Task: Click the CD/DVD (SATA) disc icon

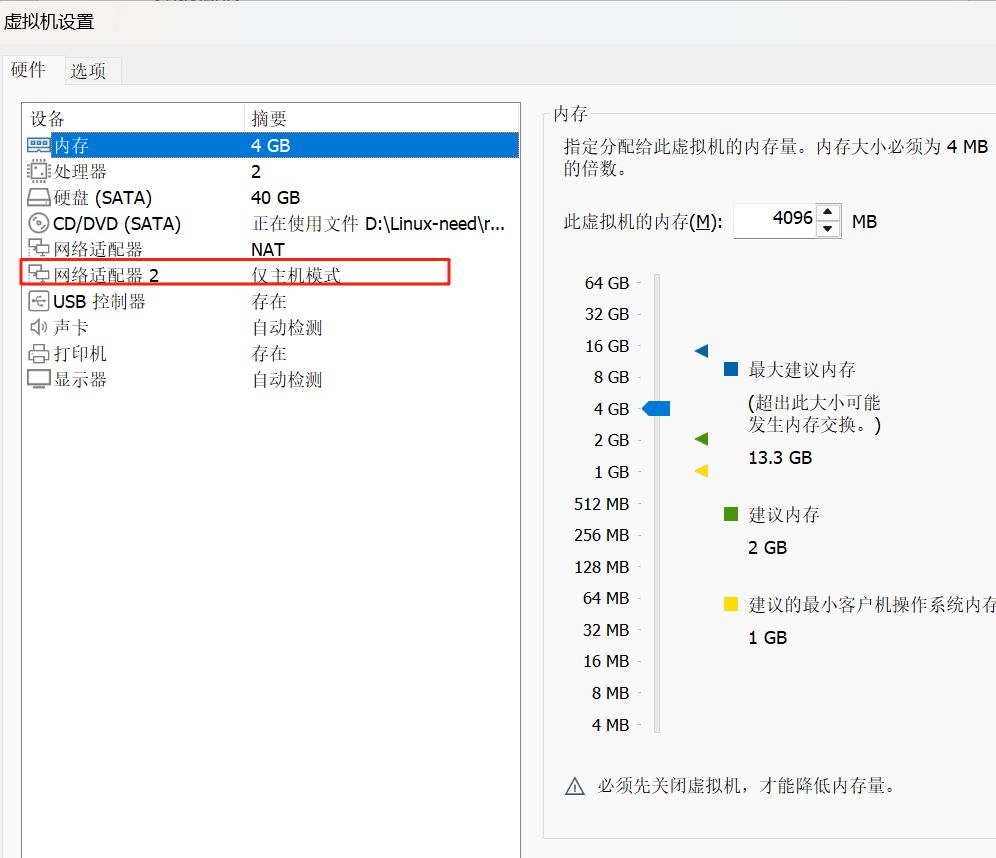Action: click(x=38, y=224)
